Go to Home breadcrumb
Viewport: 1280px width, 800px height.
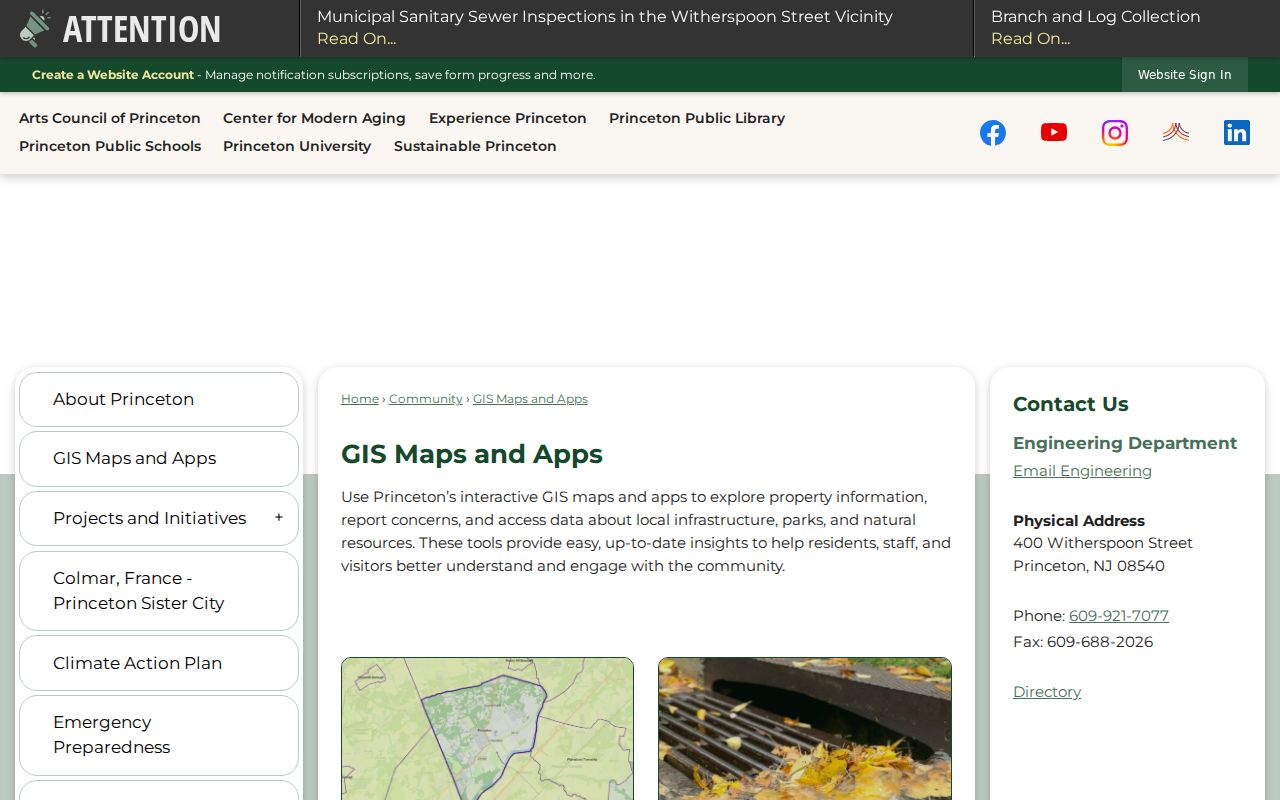click(x=360, y=399)
